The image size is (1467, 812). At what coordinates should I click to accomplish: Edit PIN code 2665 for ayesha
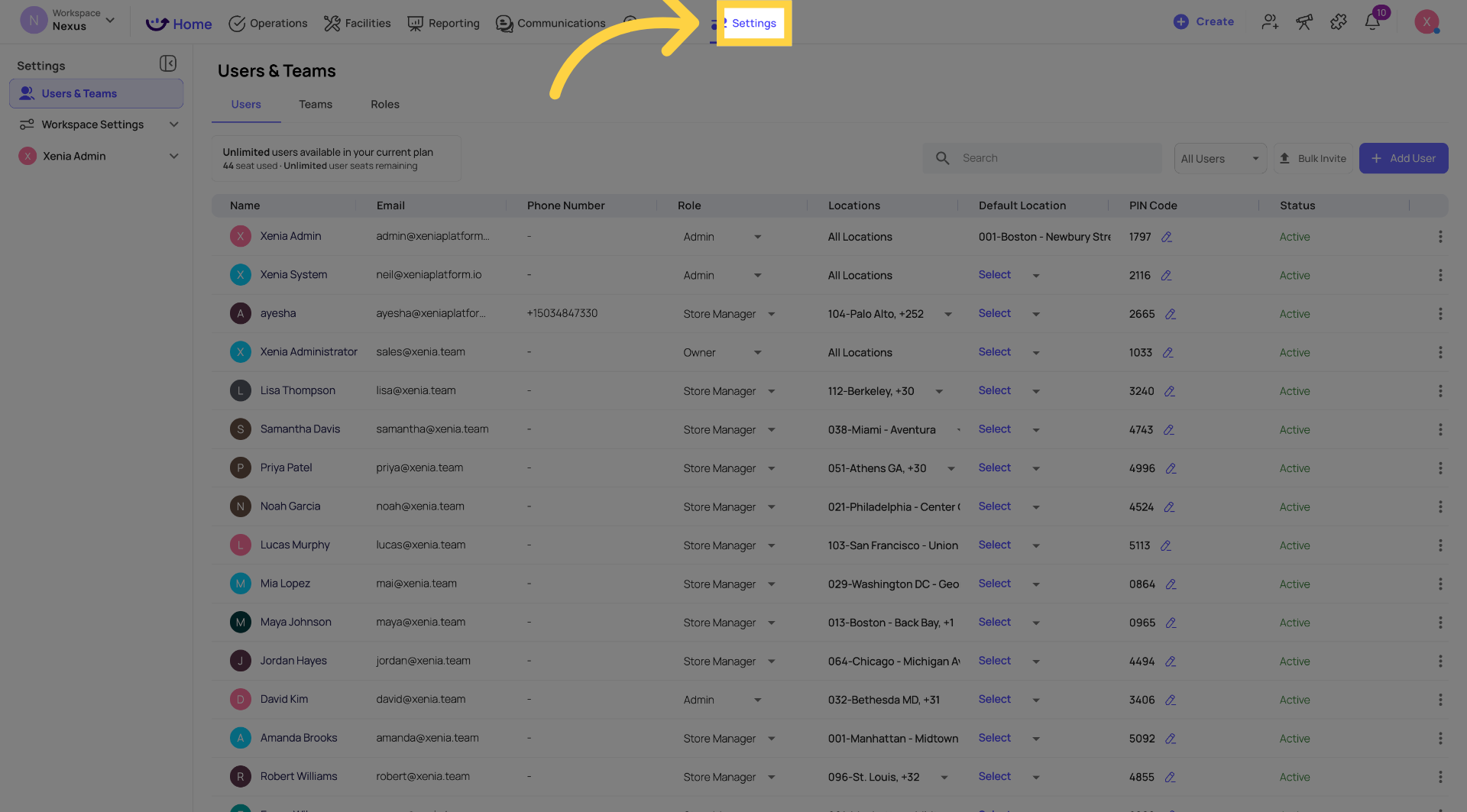pyautogui.click(x=1171, y=314)
